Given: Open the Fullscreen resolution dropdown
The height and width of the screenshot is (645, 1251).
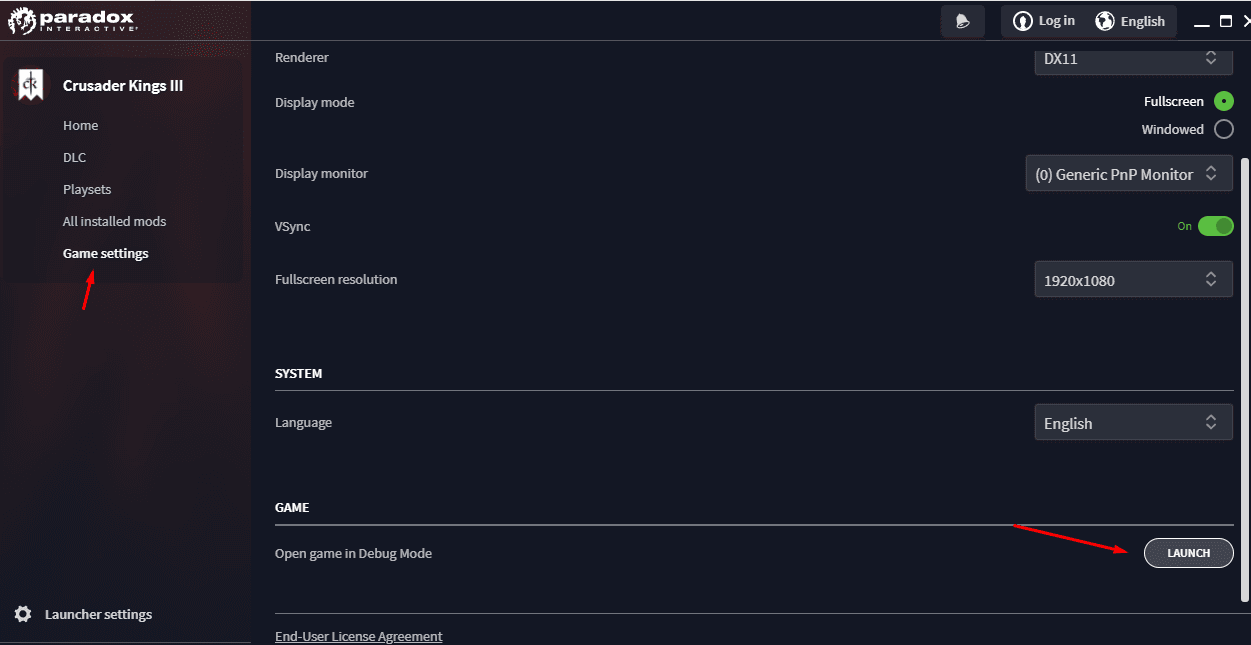Looking at the screenshot, I should coord(1133,280).
